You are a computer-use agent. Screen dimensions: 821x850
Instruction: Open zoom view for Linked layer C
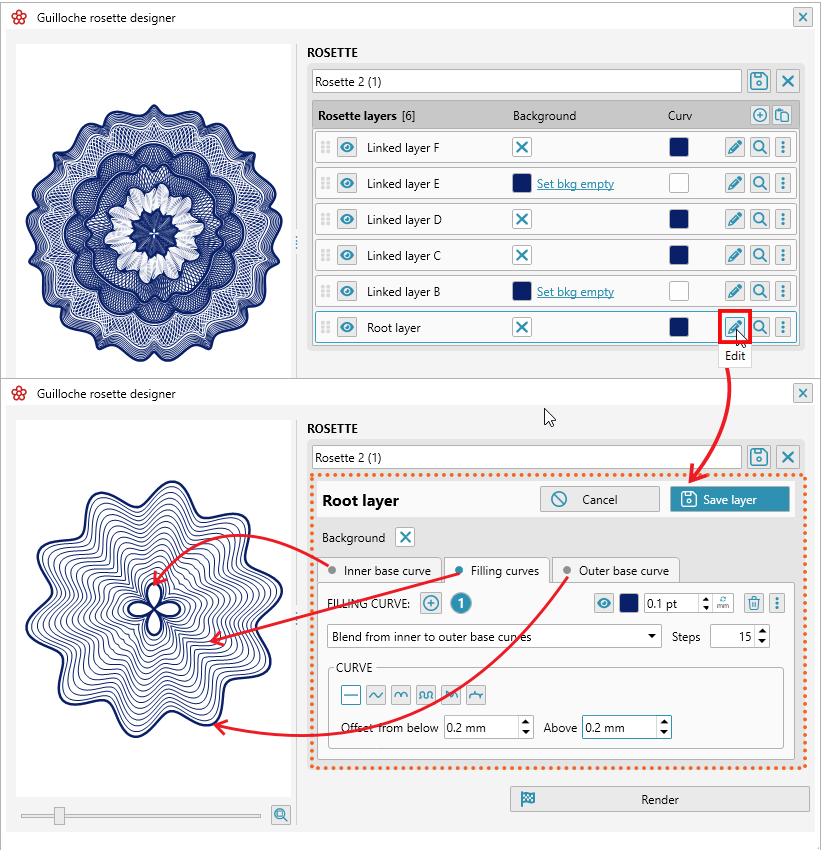click(x=759, y=255)
